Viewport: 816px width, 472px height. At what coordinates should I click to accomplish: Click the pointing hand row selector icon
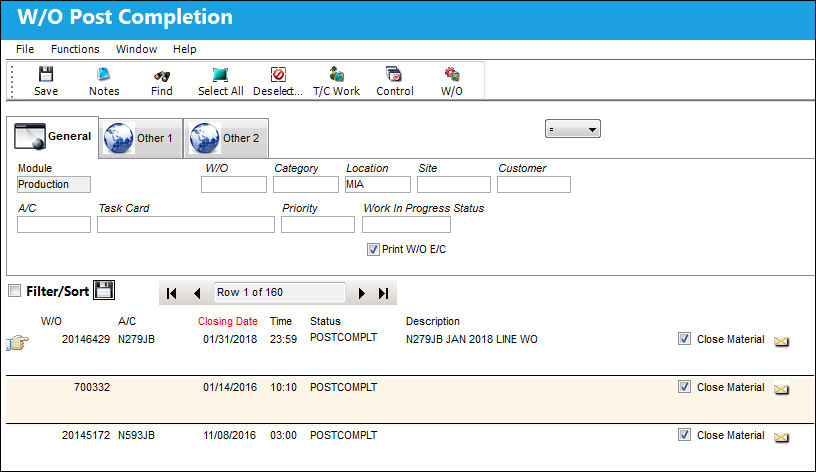[x=18, y=342]
